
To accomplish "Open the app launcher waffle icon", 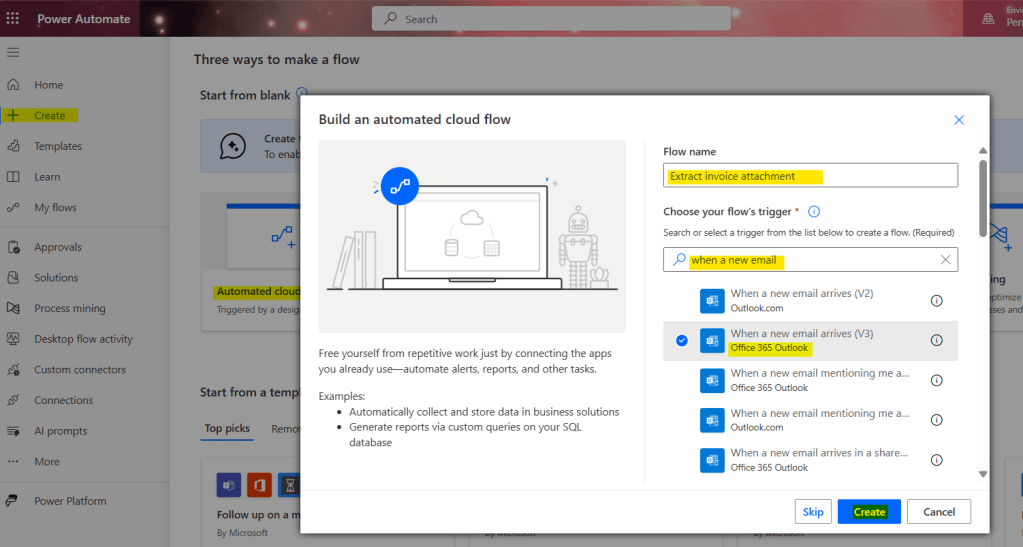I will point(13,19).
